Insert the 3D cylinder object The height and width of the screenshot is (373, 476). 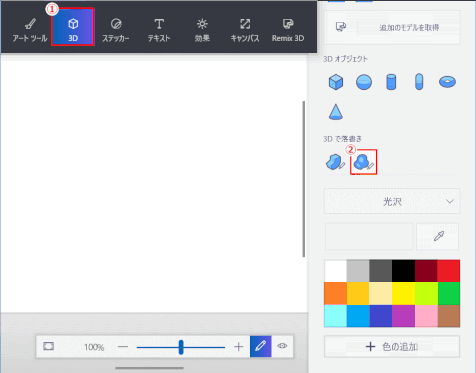391,82
